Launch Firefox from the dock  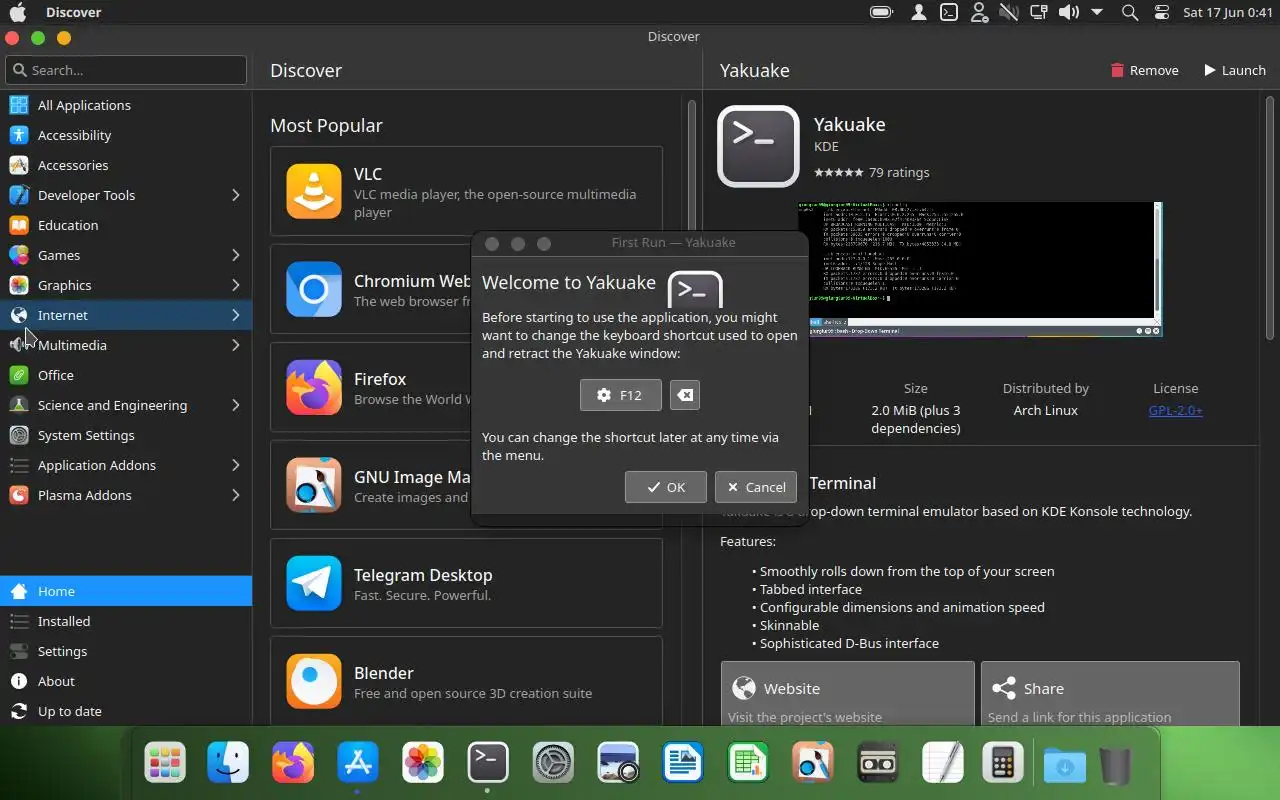point(293,764)
